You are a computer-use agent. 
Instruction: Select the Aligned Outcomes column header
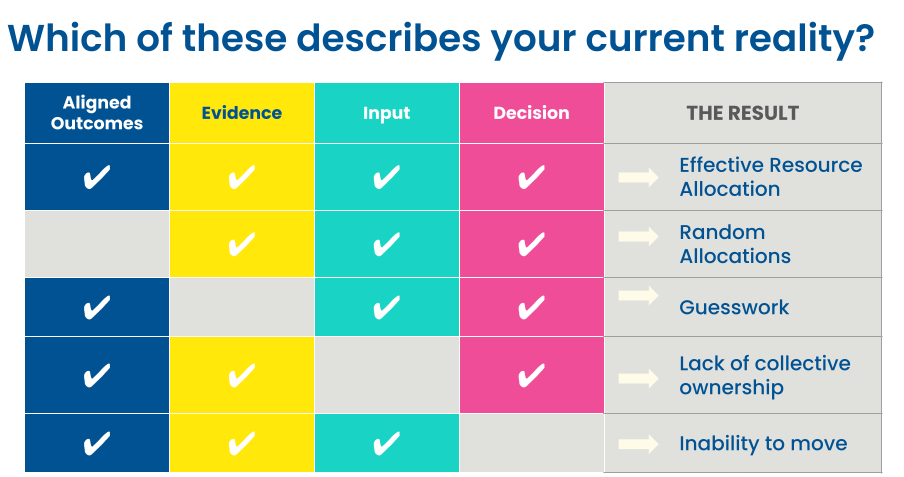pyautogui.click(x=97, y=113)
